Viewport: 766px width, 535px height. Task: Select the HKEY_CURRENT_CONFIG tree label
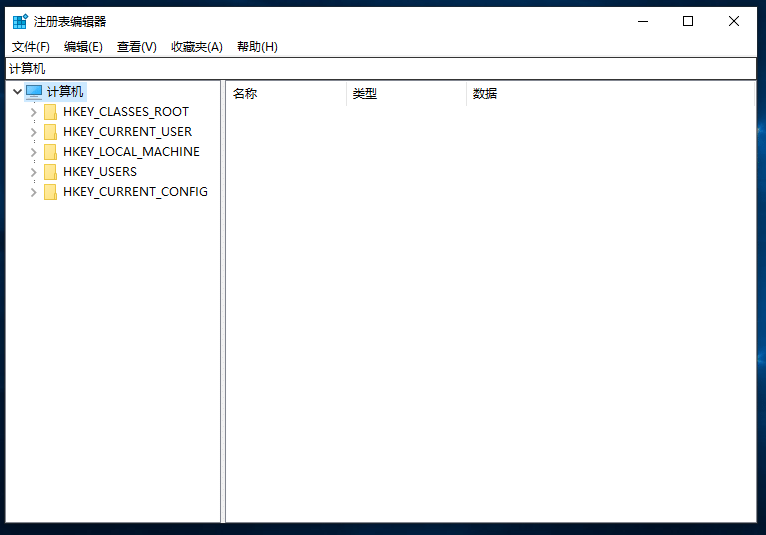[x=135, y=192]
